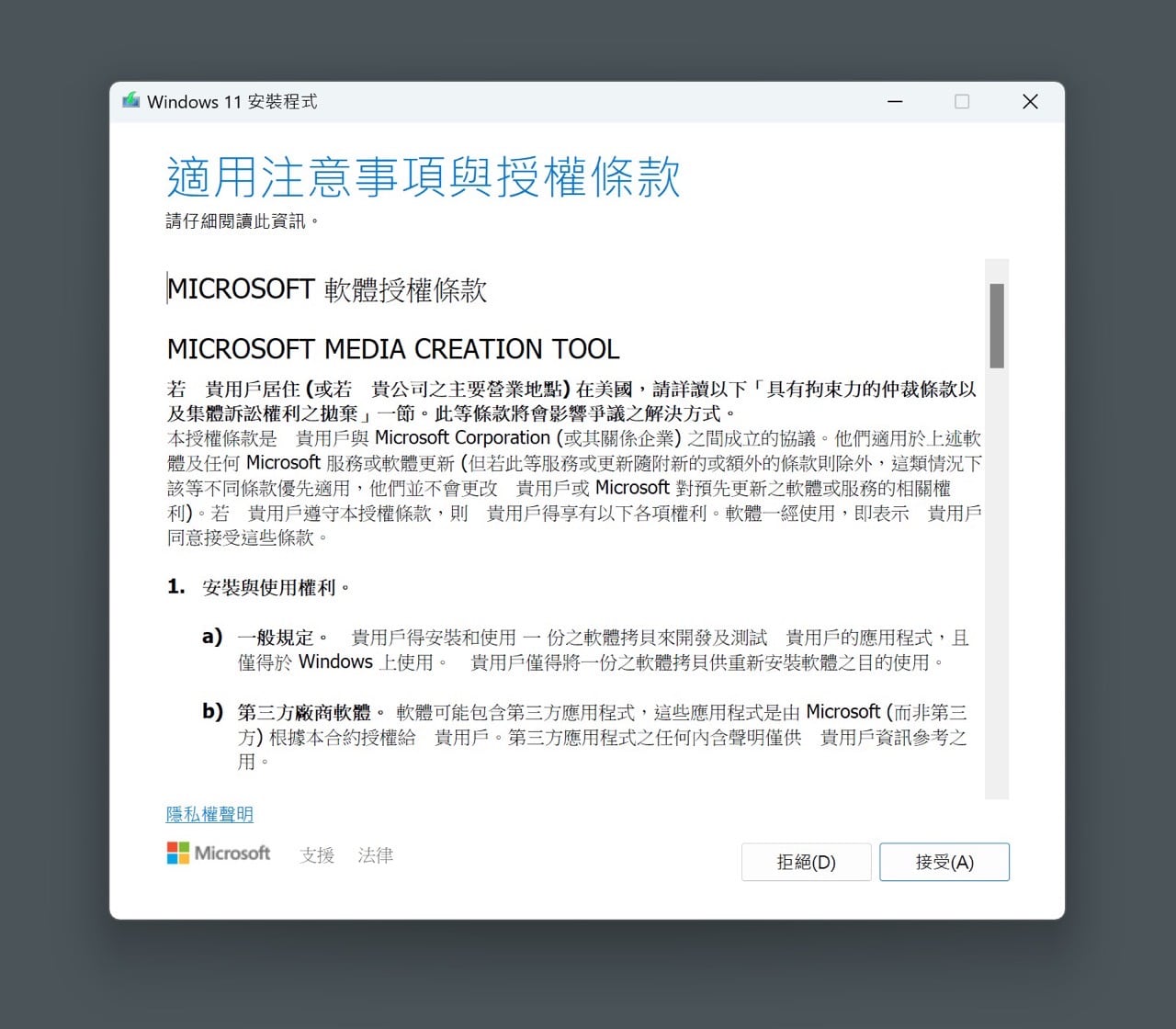1176x1029 pixels.
Task: Click the Windows 11 setup title bar icon
Action: click(131, 100)
